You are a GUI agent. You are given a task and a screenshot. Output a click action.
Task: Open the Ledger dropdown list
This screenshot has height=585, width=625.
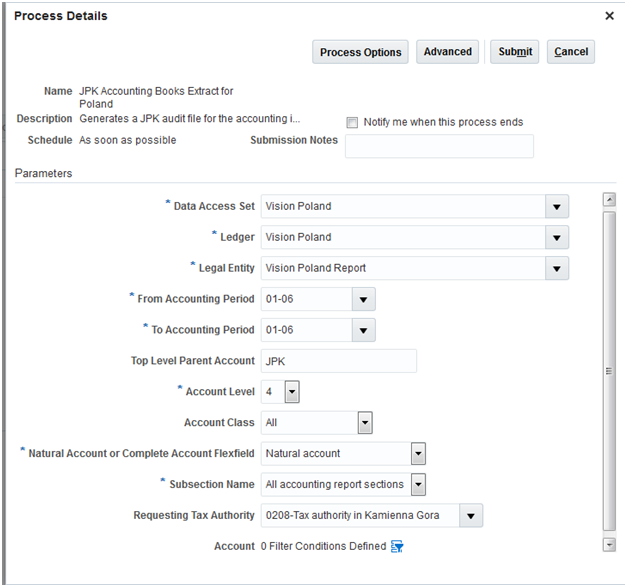coord(556,238)
